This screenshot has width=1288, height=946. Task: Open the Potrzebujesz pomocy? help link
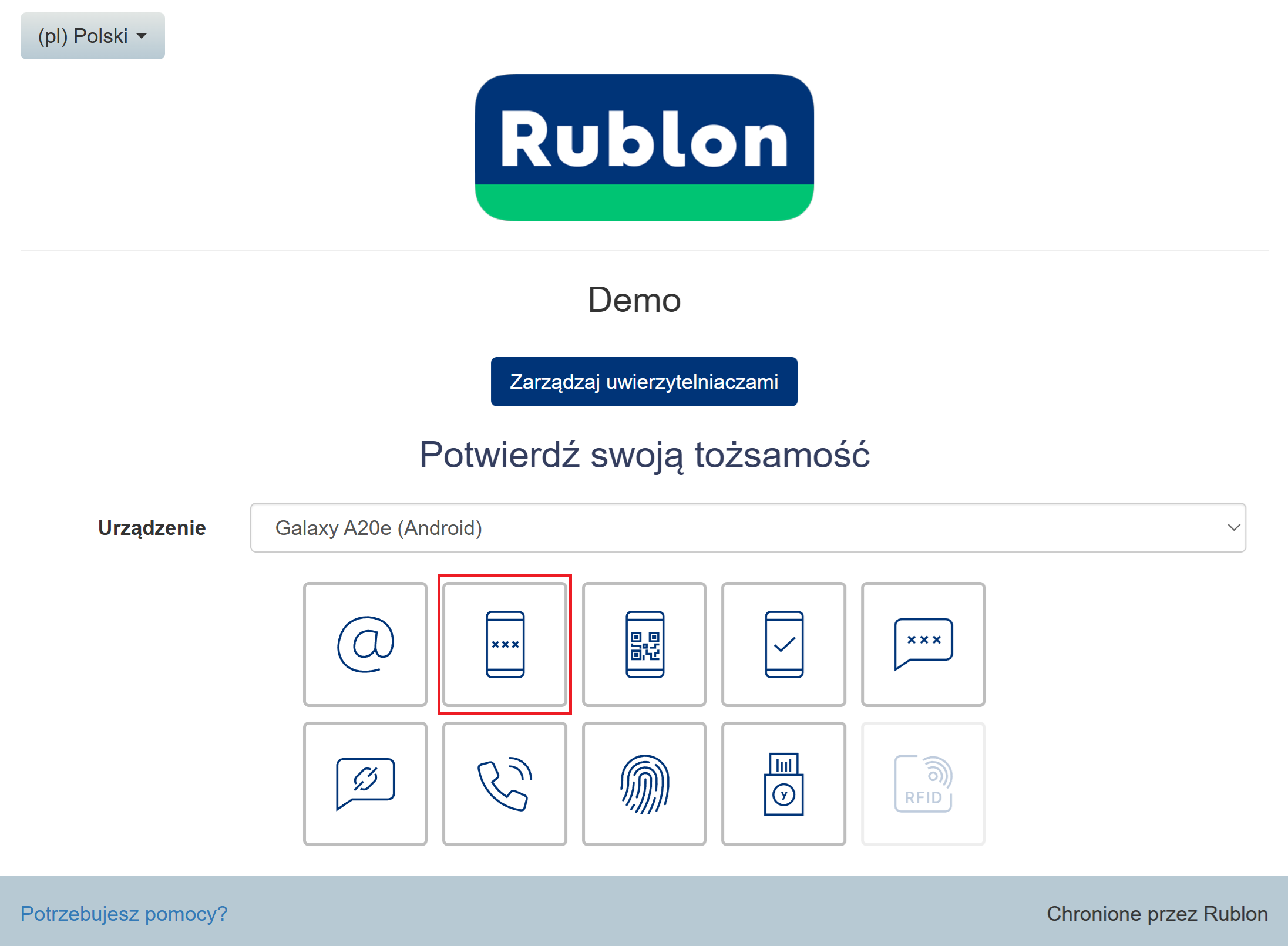(x=124, y=914)
